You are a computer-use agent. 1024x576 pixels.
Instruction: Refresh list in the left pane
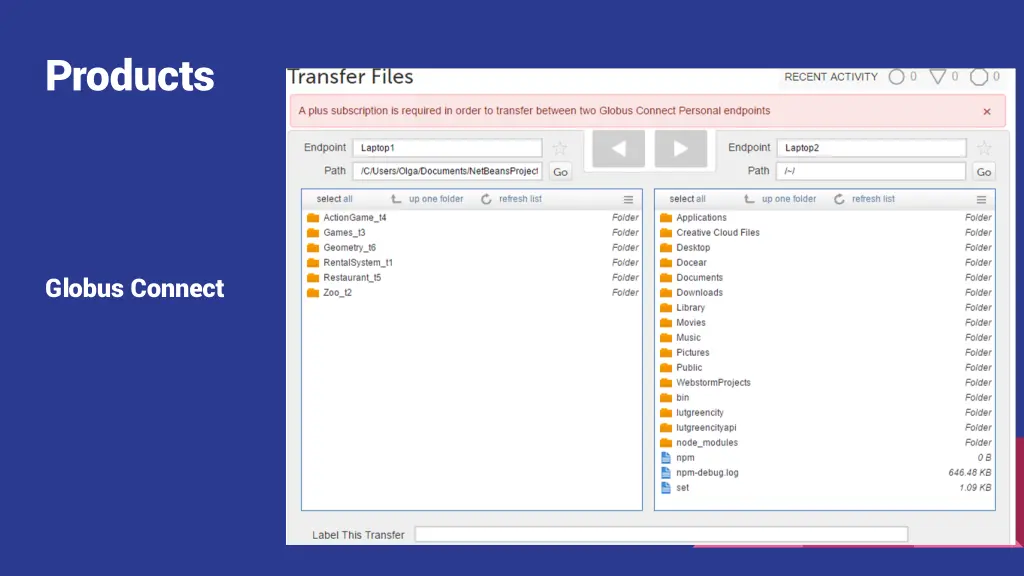point(520,199)
